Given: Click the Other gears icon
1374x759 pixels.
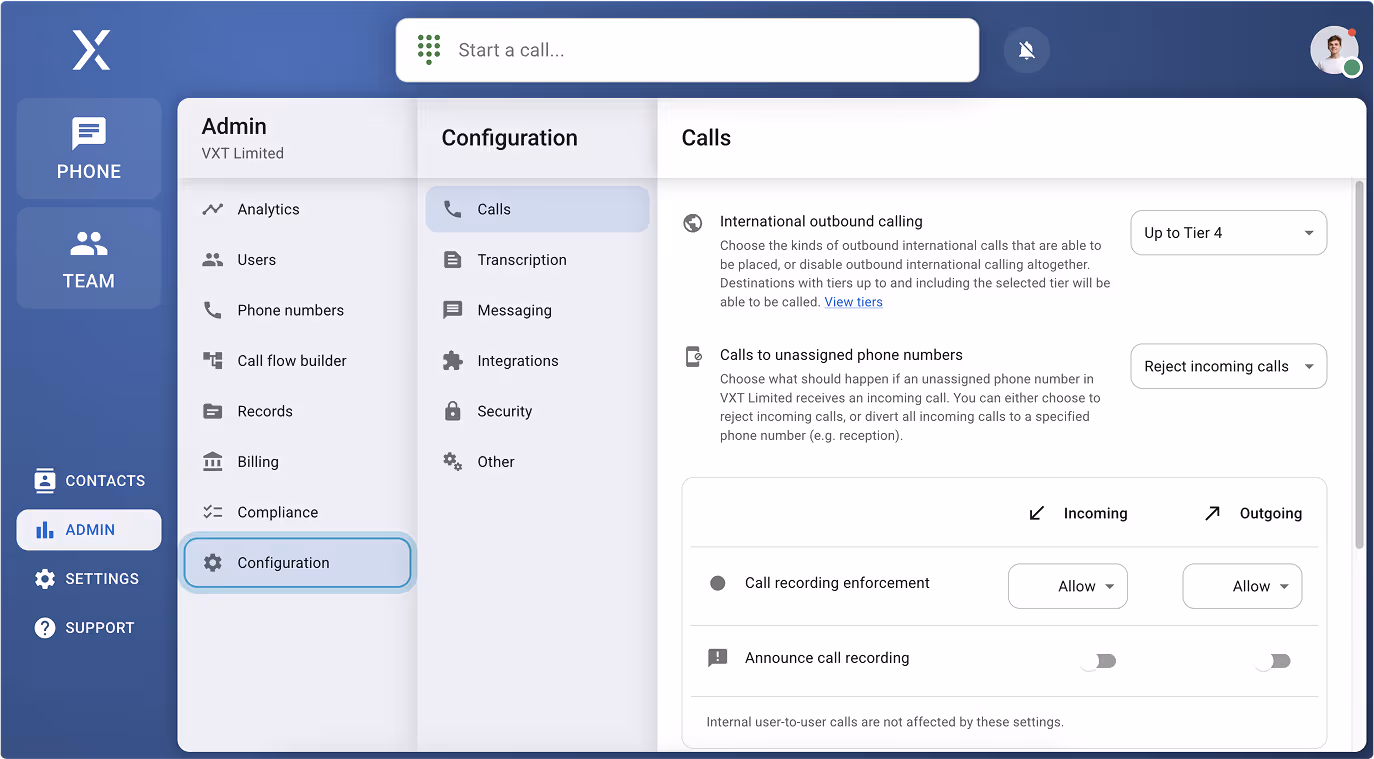Looking at the screenshot, I should click(x=453, y=462).
